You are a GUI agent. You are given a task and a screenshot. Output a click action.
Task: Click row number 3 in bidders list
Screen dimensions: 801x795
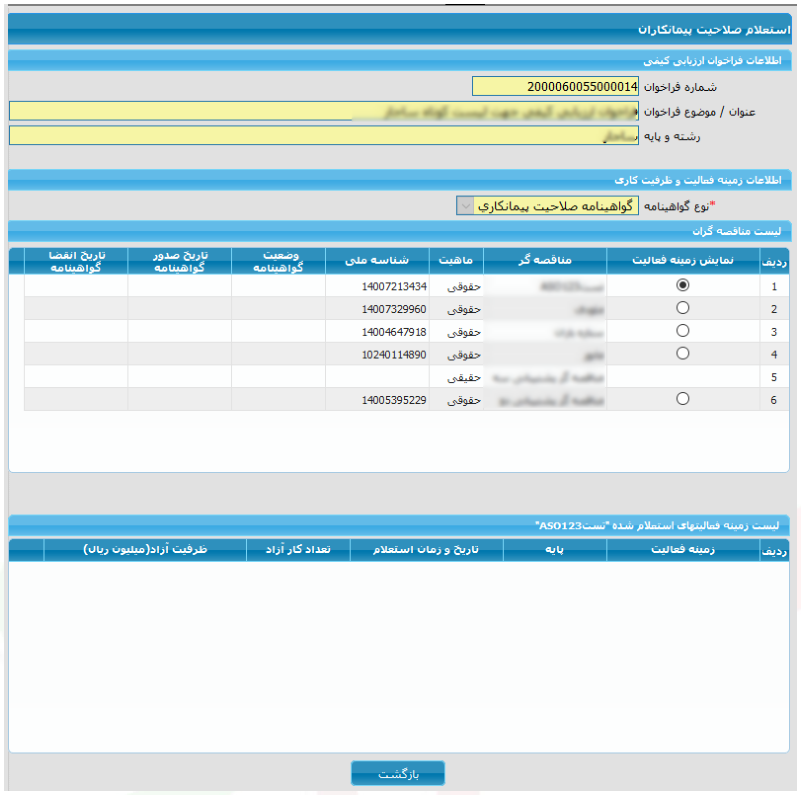[774, 332]
